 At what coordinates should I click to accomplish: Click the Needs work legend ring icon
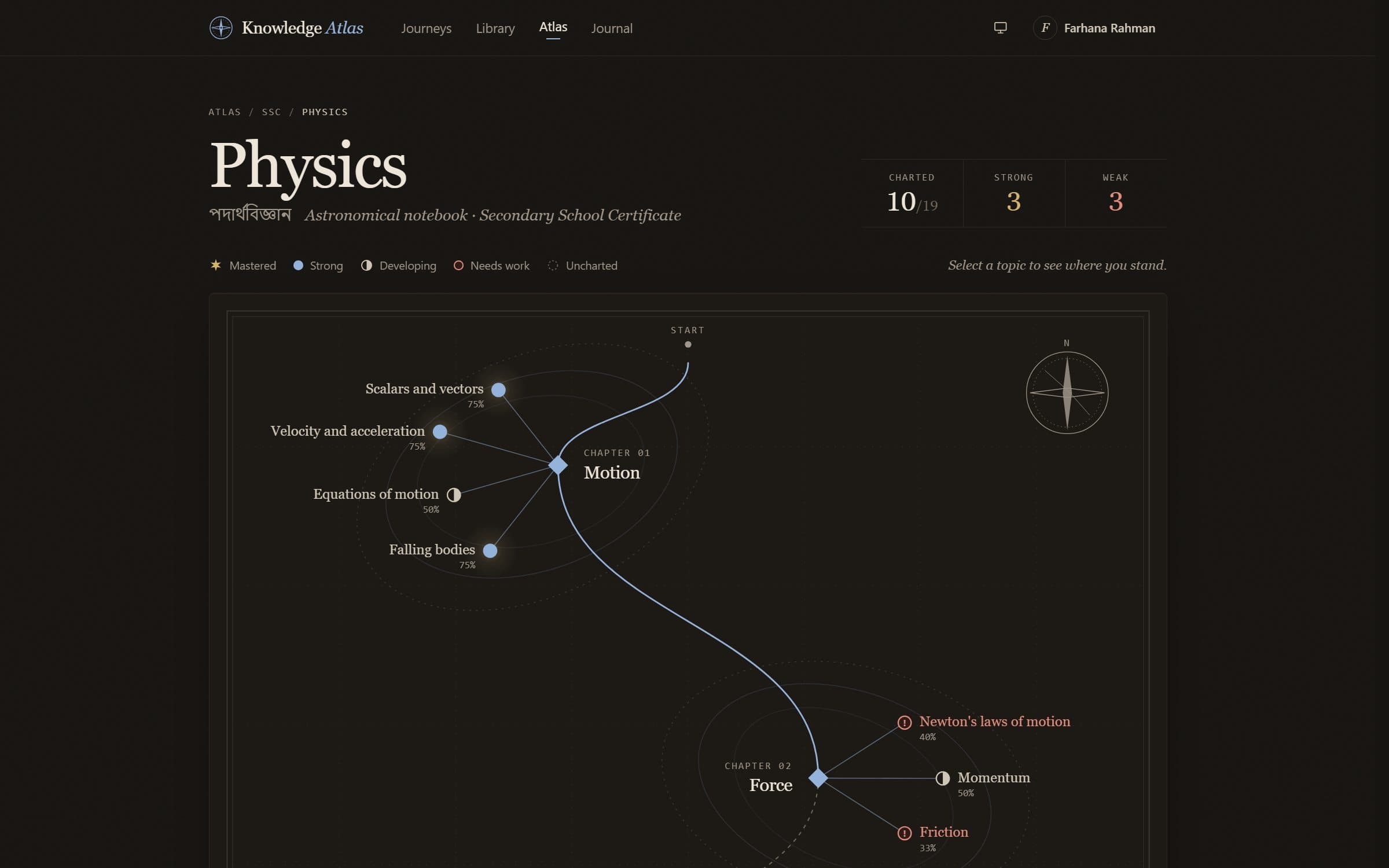coord(458,265)
